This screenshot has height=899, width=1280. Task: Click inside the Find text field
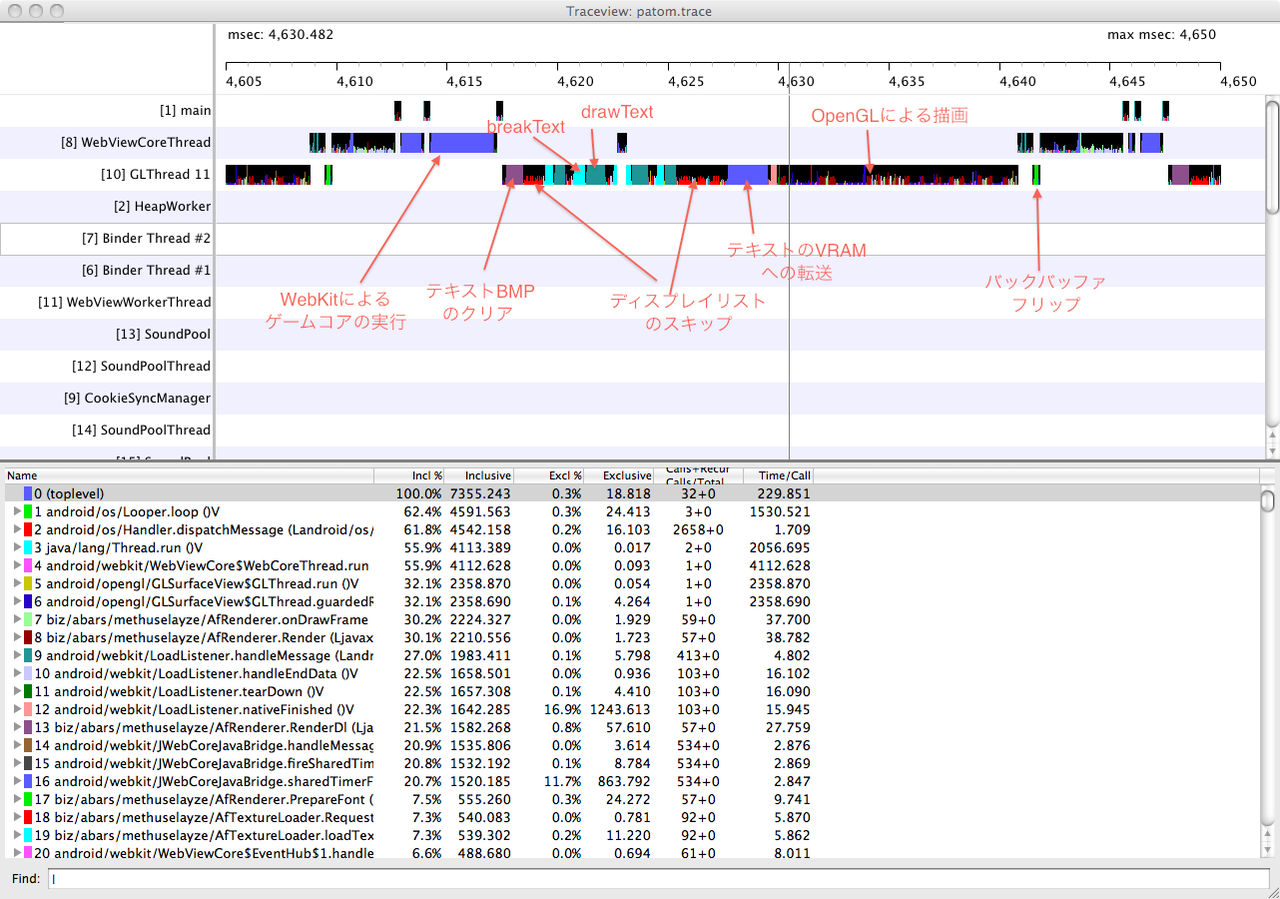659,879
